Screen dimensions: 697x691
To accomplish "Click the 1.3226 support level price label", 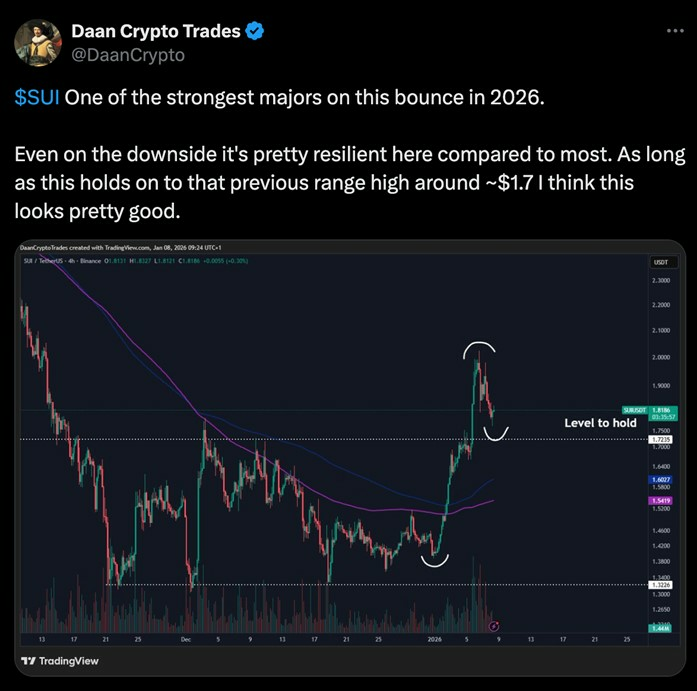I will pos(659,585).
